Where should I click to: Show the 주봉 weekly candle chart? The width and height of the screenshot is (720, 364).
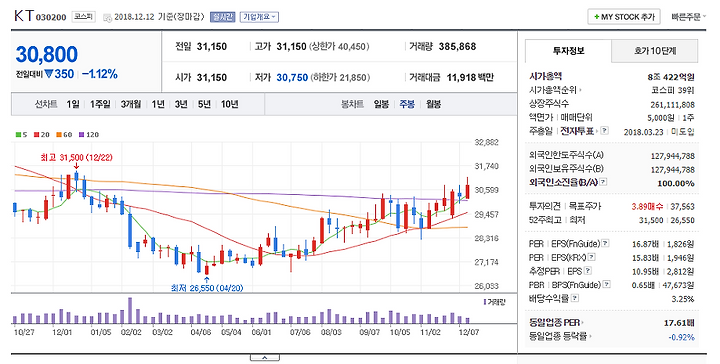pyautogui.click(x=407, y=105)
